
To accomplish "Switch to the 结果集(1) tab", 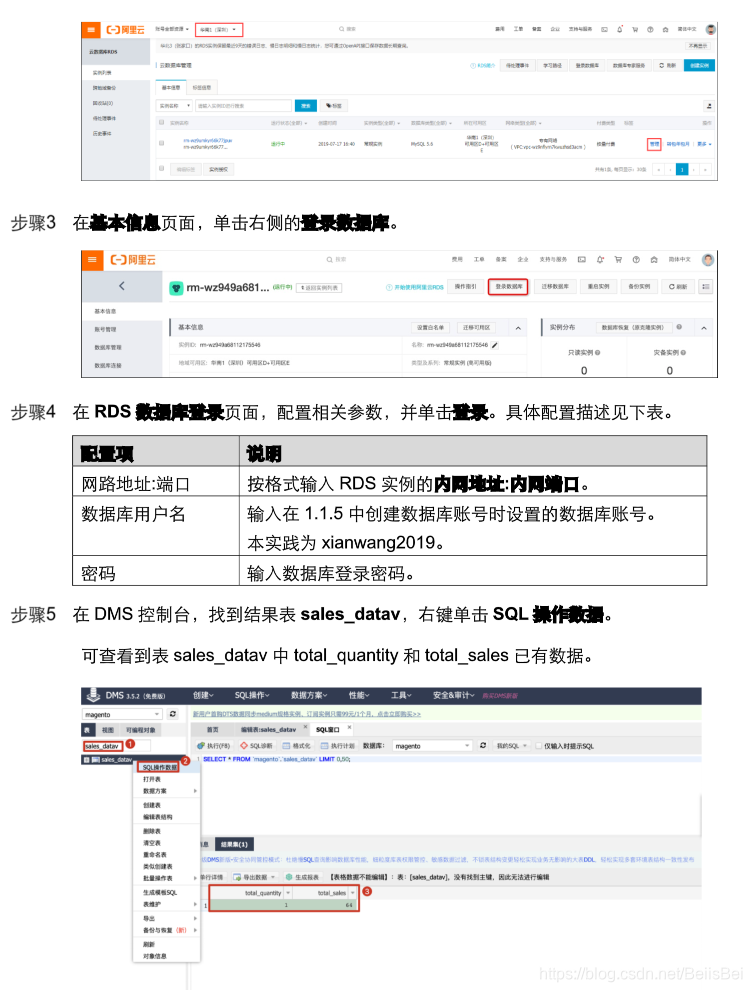I will click(234, 844).
